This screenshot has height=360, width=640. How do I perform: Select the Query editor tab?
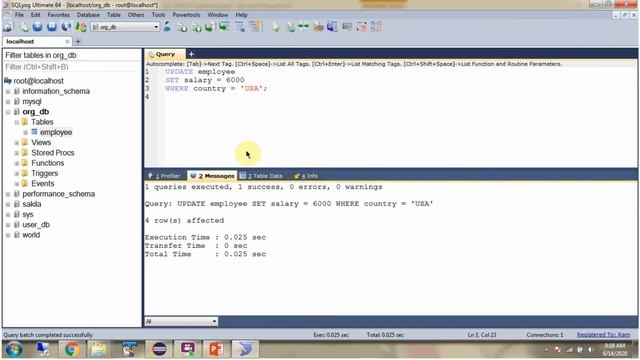pos(165,54)
